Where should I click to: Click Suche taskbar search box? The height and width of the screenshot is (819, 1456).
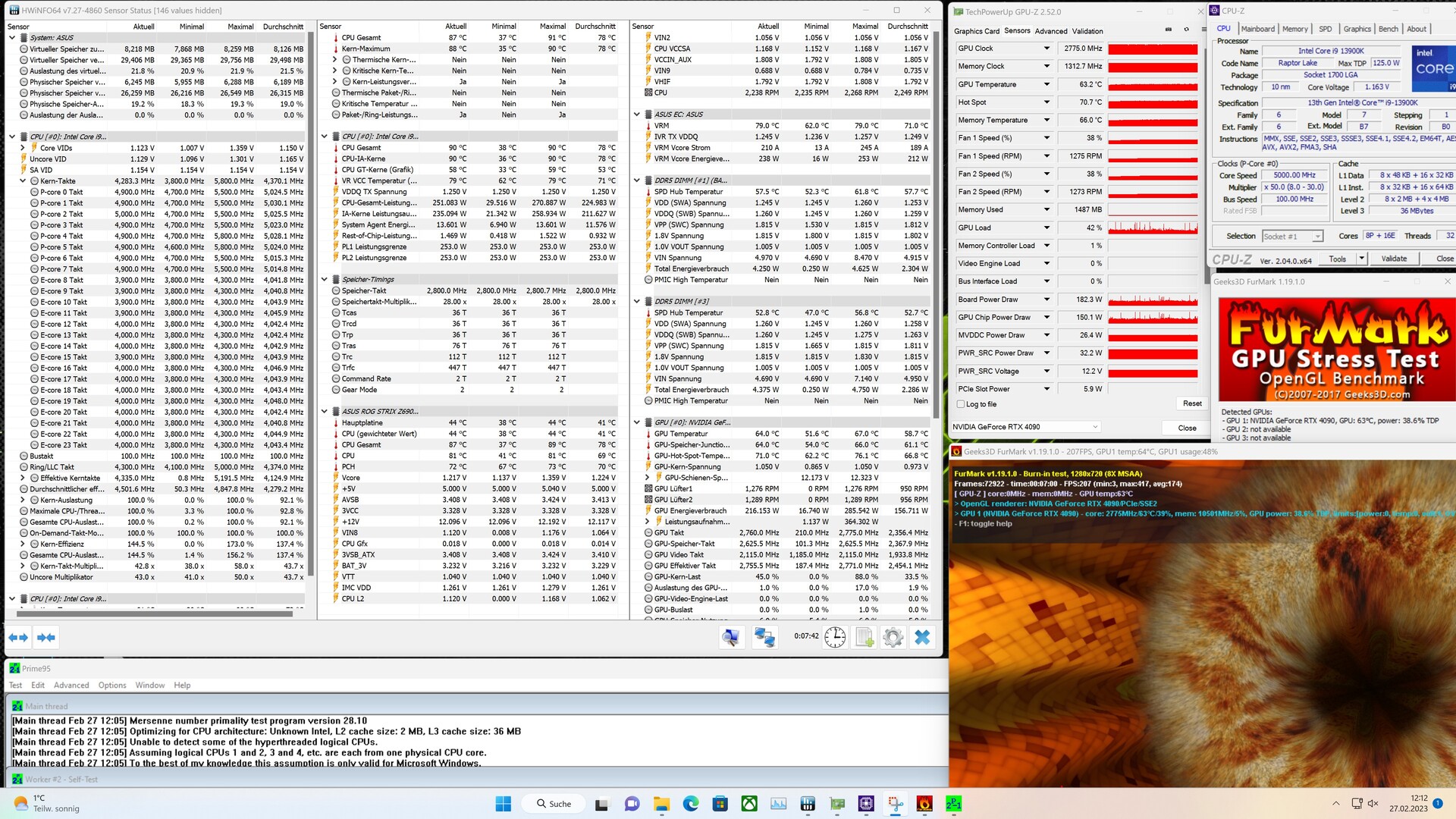click(553, 804)
